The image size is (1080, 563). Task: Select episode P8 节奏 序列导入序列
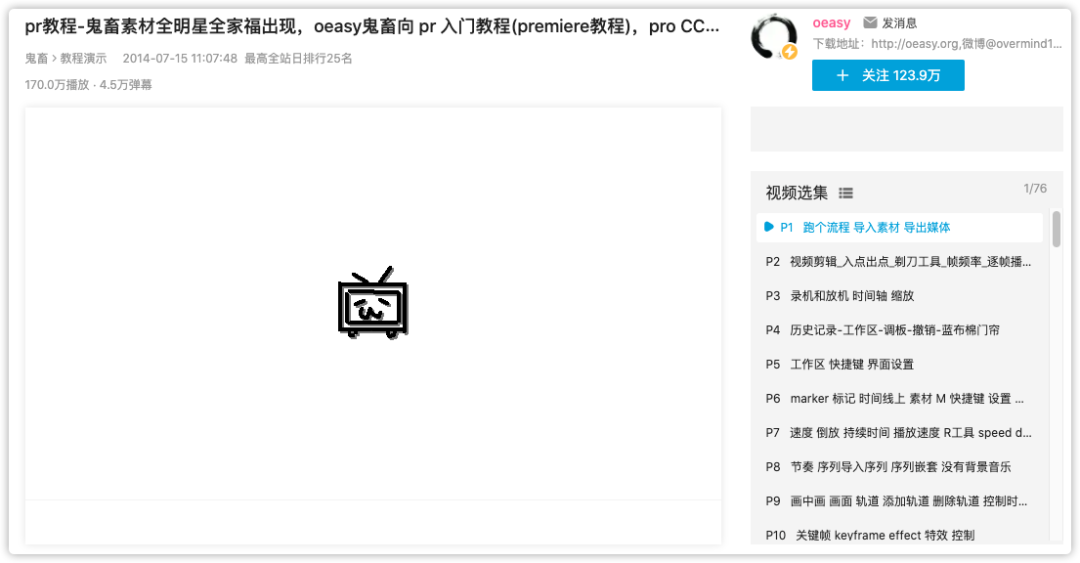(899, 467)
